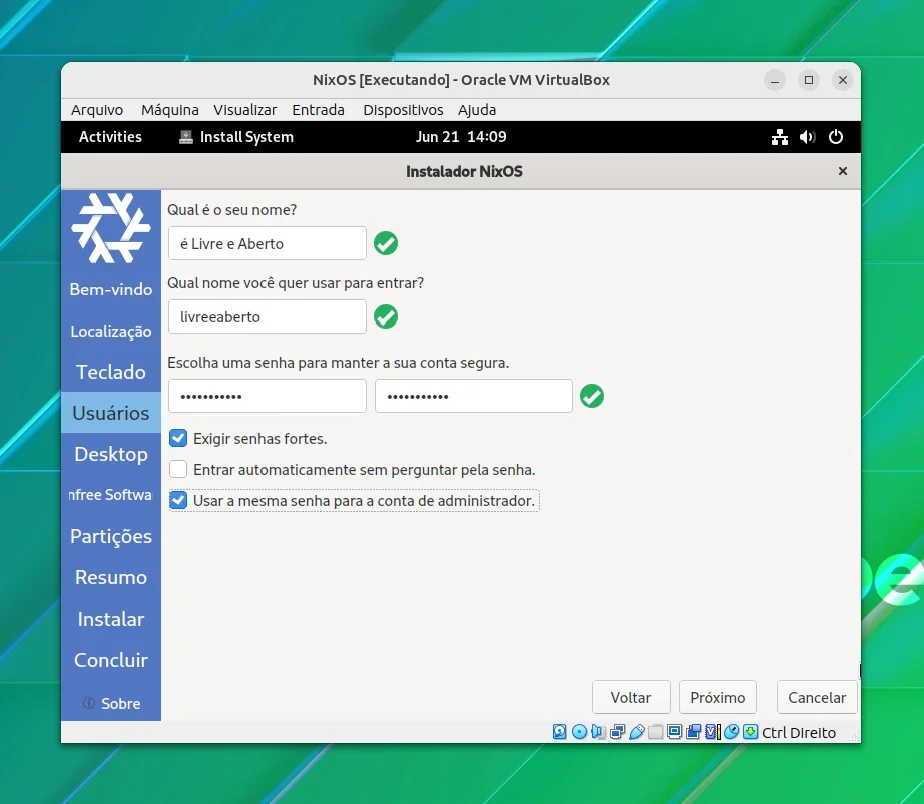Click the Próximo button
The height and width of the screenshot is (804, 924).
coord(717,697)
